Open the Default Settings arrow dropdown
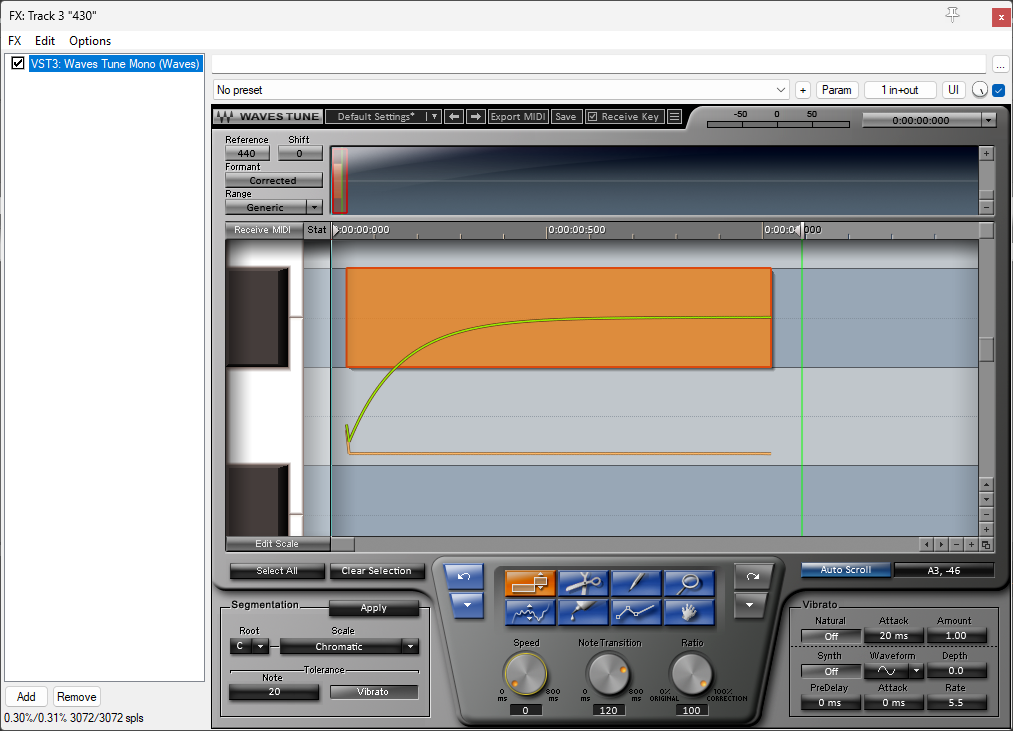Image resolution: width=1013 pixels, height=731 pixels. point(434,116)
